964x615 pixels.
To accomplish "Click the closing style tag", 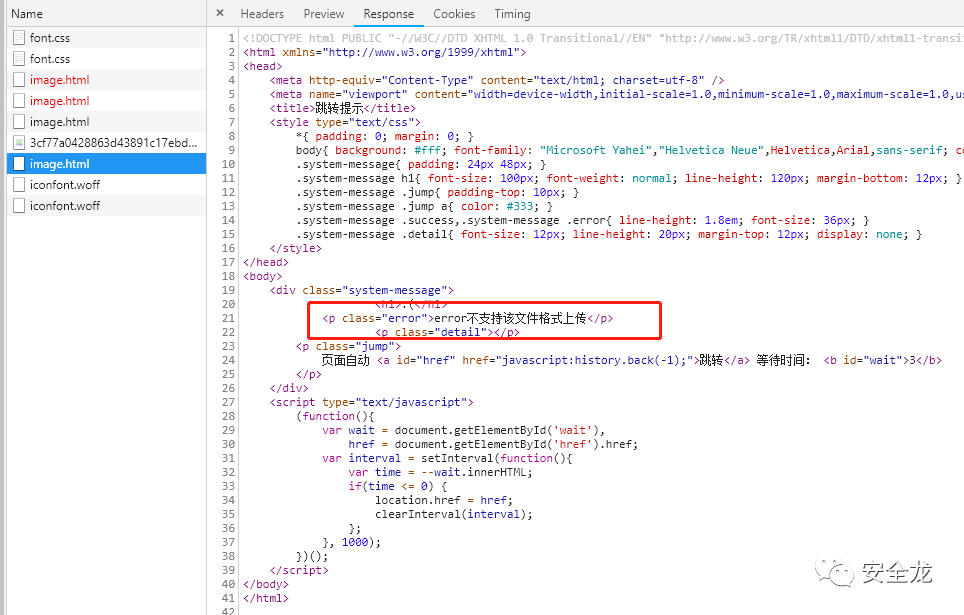I will pyautogui.click(x=296, y=248).
